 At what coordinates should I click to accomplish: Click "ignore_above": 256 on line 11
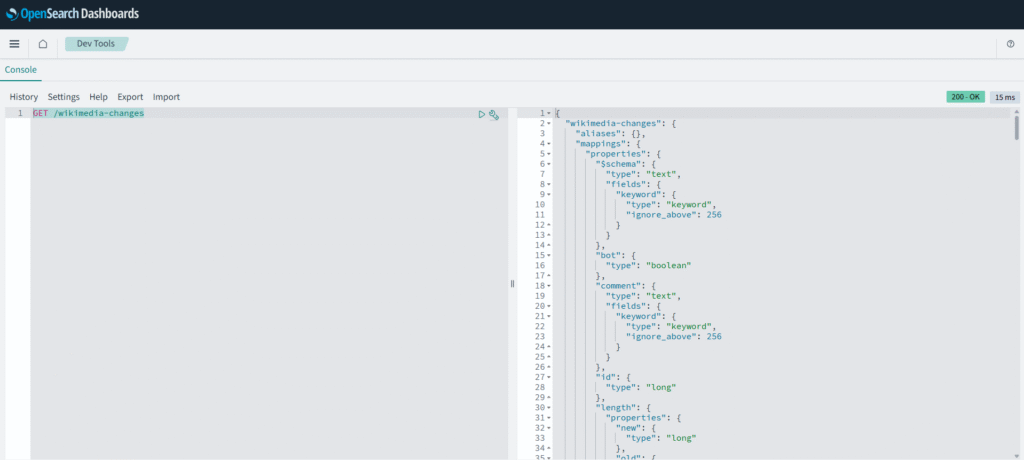[x=674, y=214]
